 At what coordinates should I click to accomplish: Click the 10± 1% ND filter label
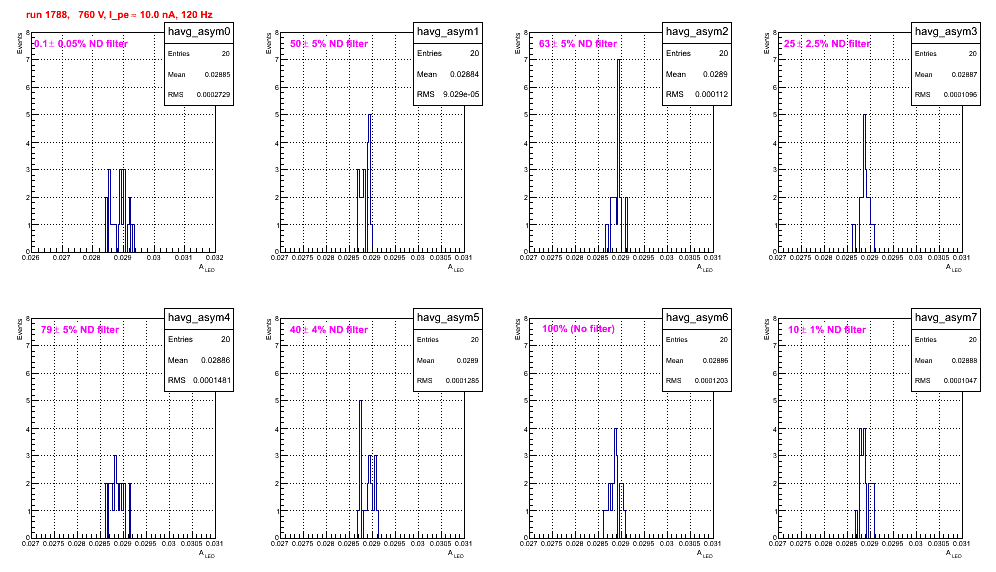(x=827, y=330)
